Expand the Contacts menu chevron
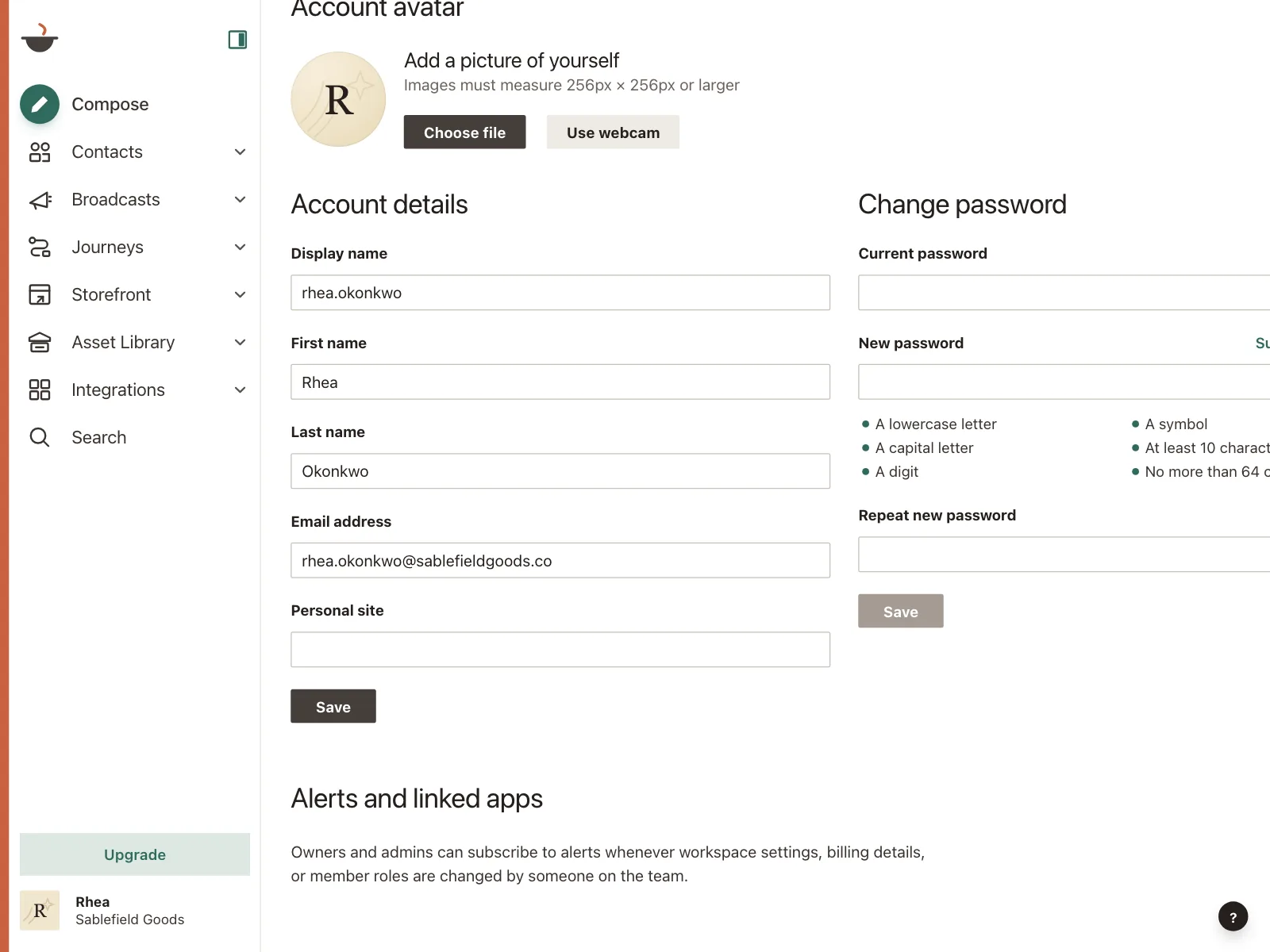 240,152
